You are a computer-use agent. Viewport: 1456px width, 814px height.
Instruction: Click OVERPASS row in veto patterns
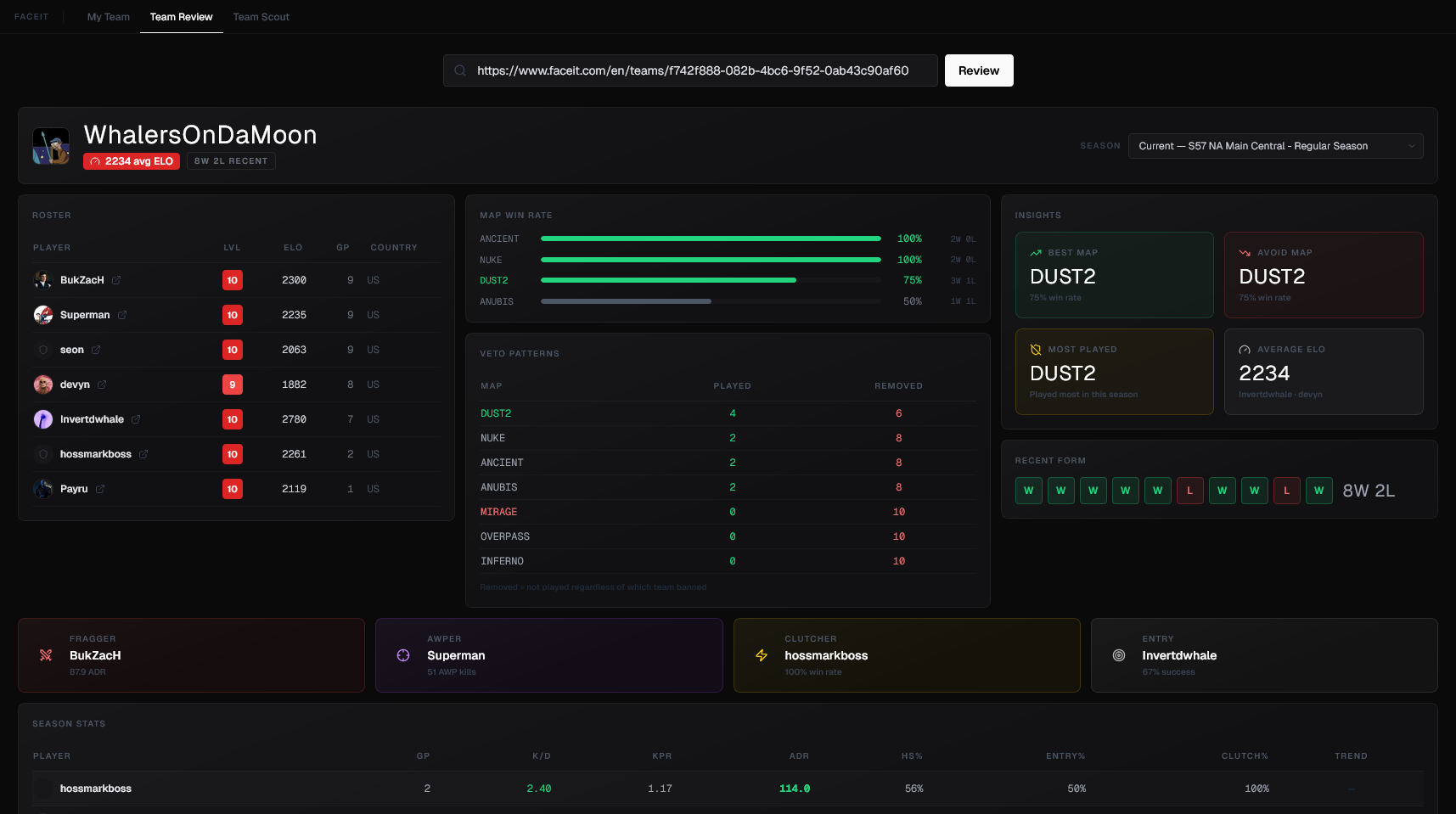(x=728, y=536)
